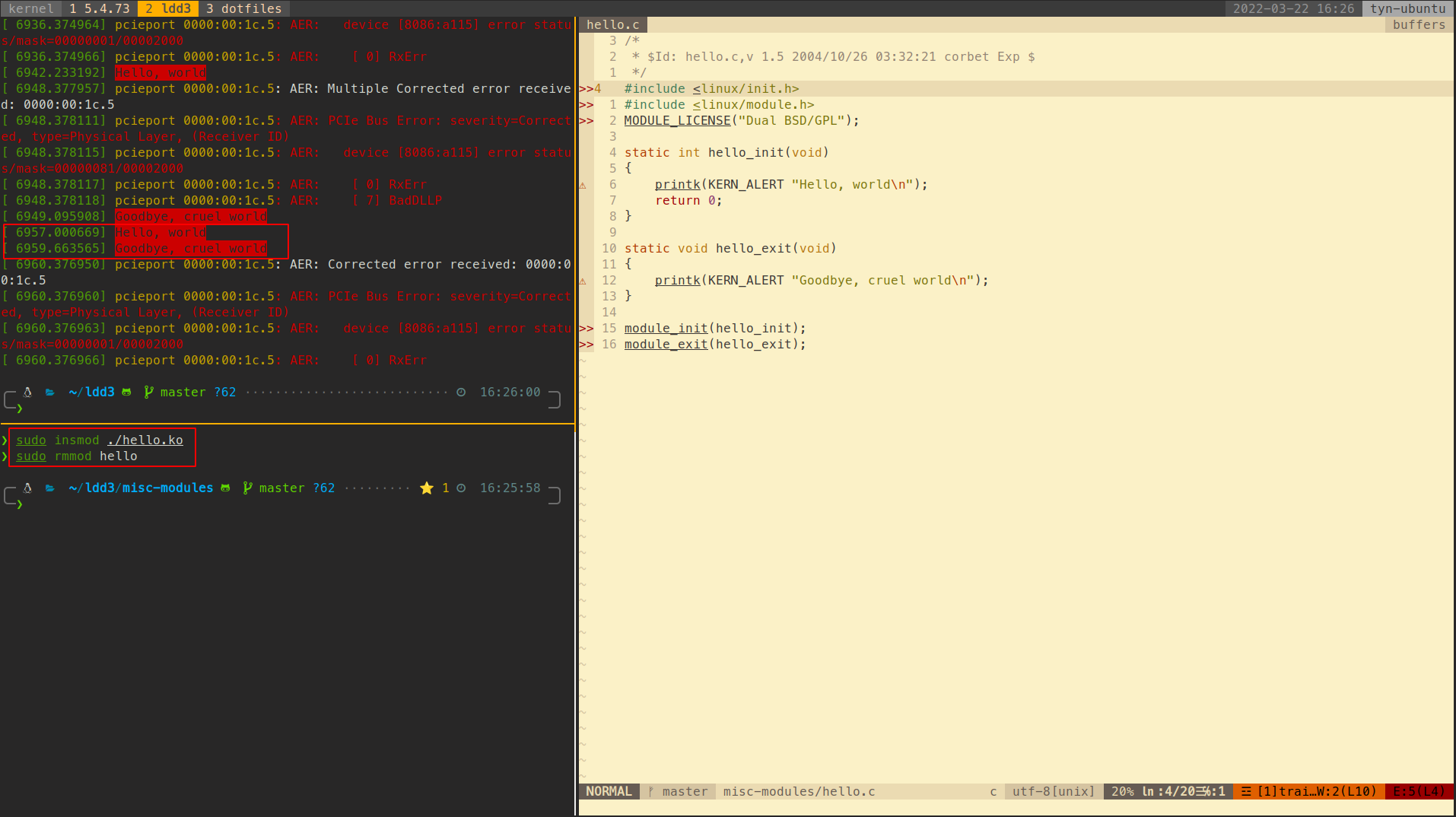Click the github cat icon after ~/ldd3
The width and height of the screenshot is (1456, 817).
[x=126, y=392]
